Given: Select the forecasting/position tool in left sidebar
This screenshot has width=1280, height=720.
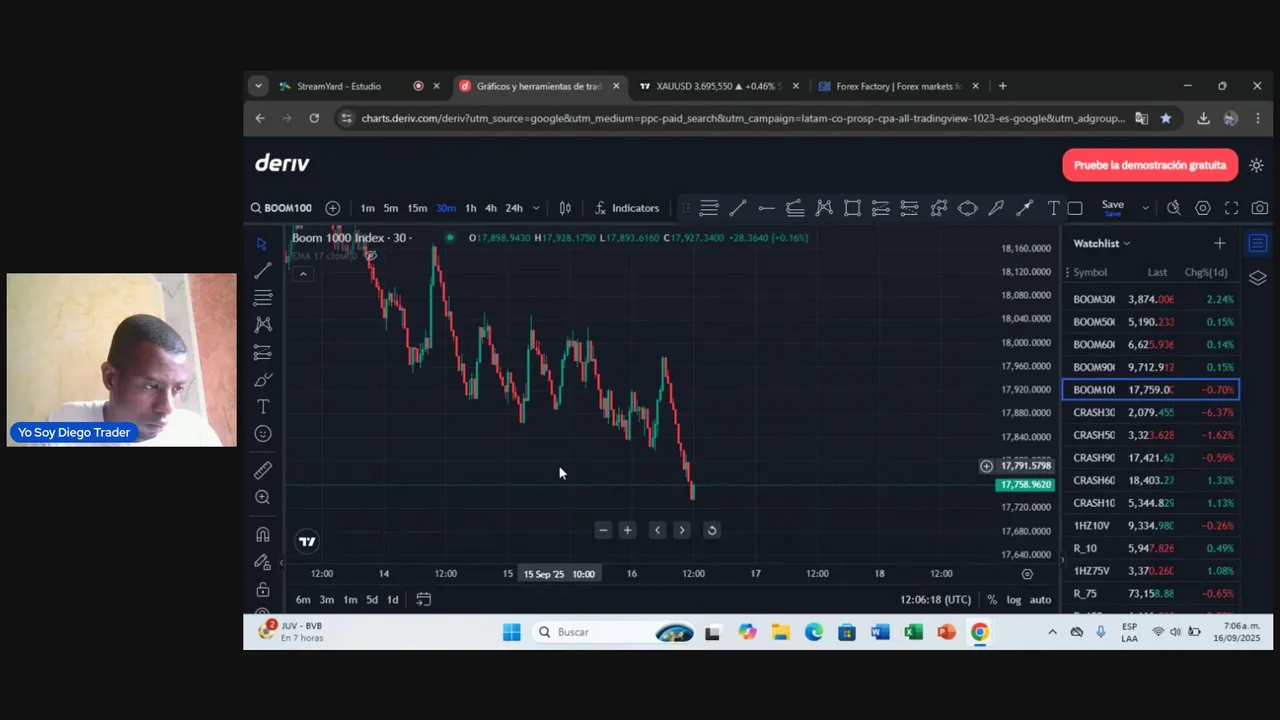Looking at the screenshot, I should 262,352.
